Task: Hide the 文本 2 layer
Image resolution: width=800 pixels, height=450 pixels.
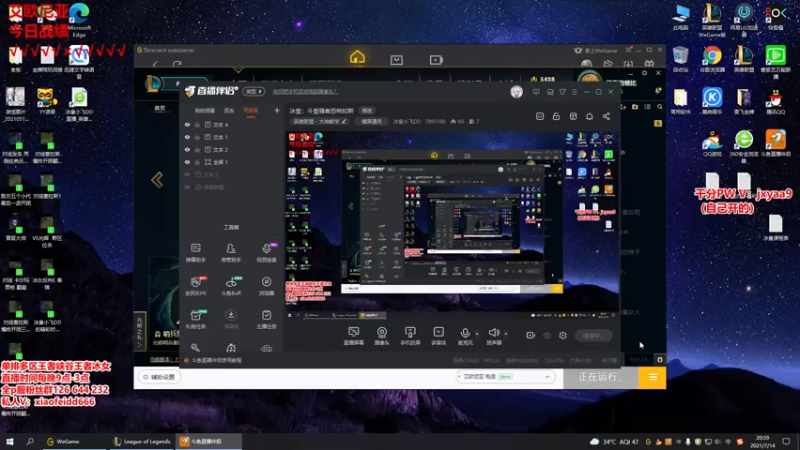Action: coord(187,149)
